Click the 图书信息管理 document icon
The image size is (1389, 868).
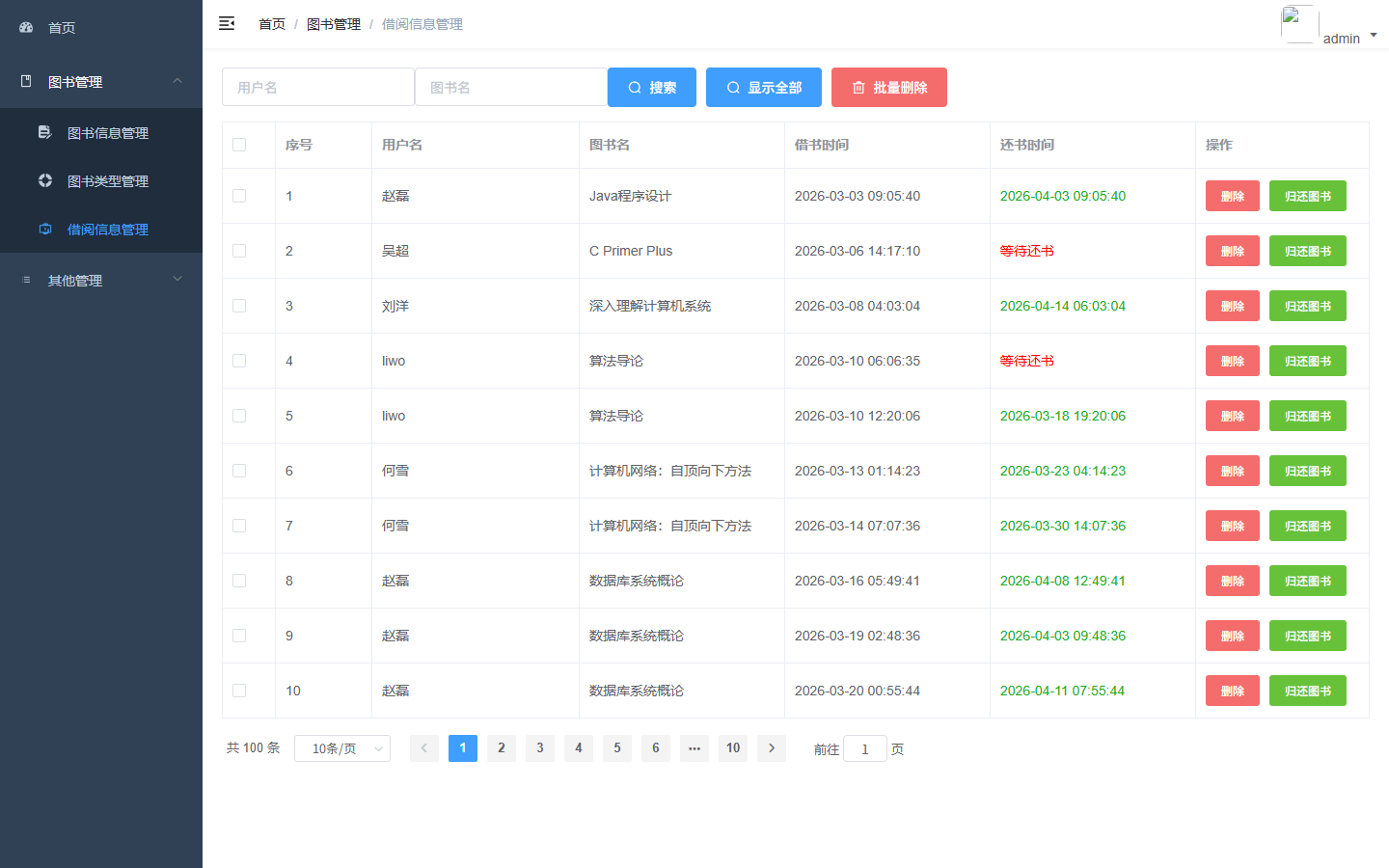click(44, 132)
